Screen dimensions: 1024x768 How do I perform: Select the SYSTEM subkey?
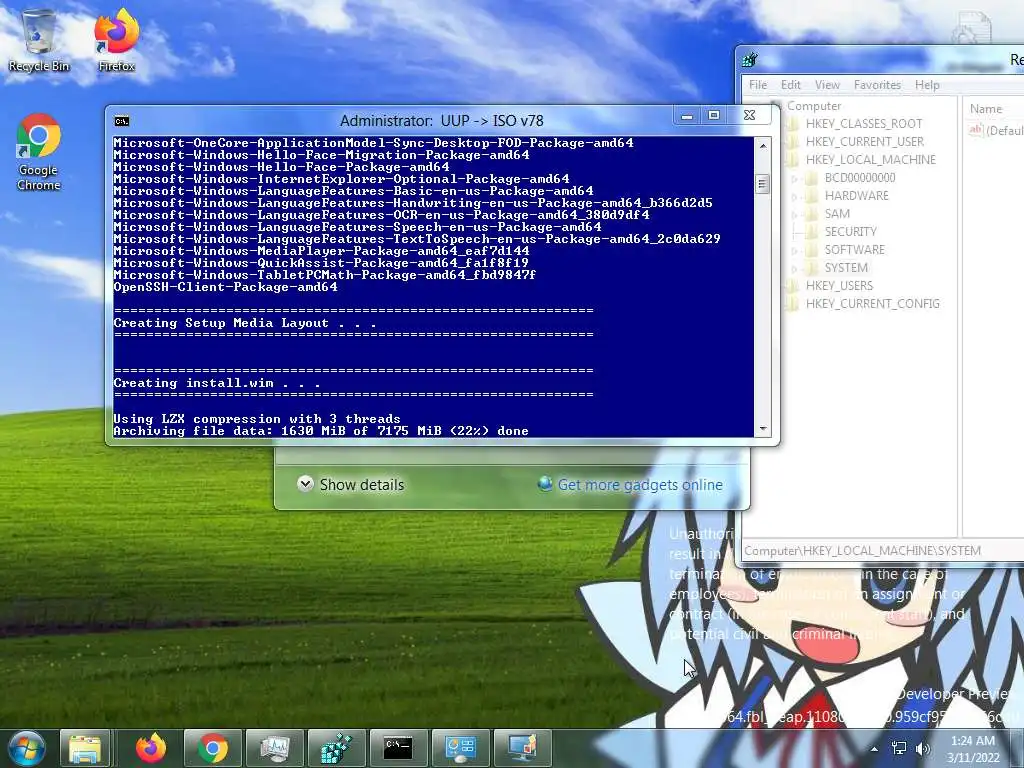[x=846, y=268]
